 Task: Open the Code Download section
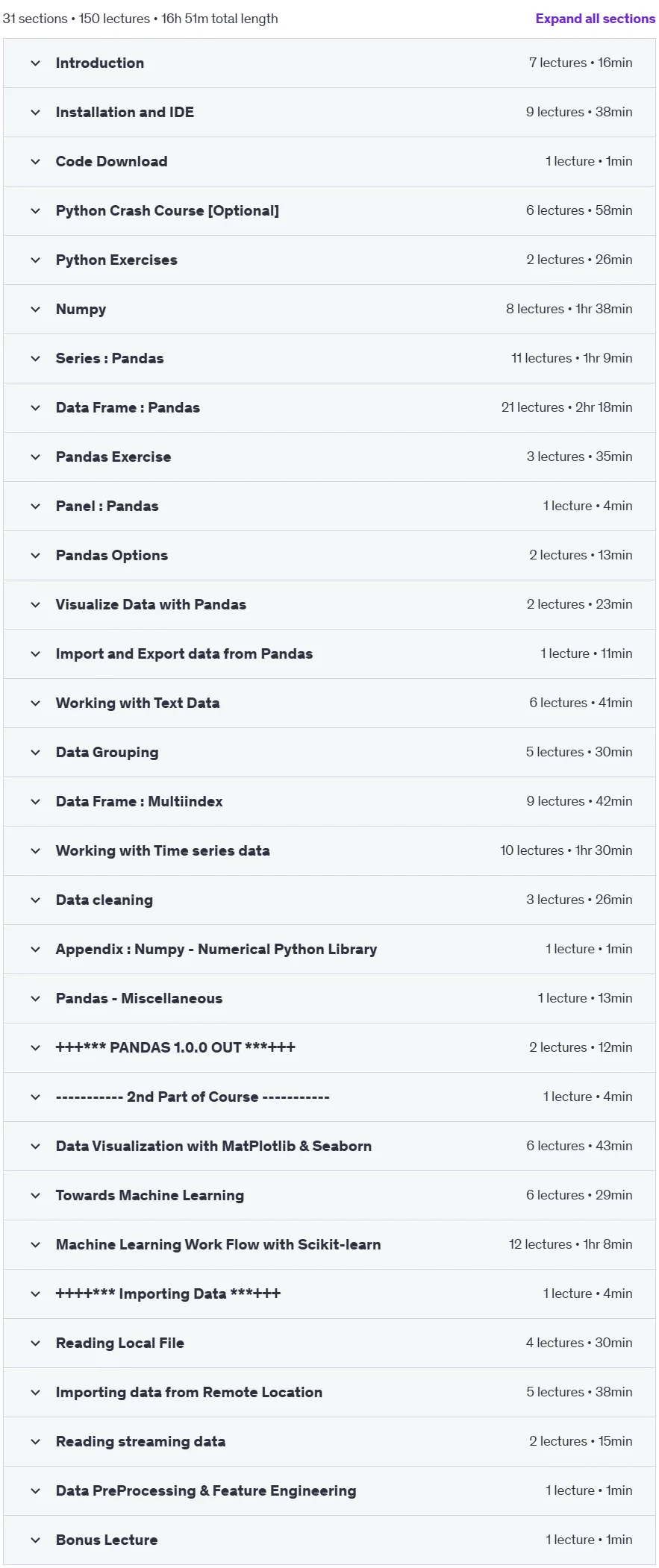329,162
